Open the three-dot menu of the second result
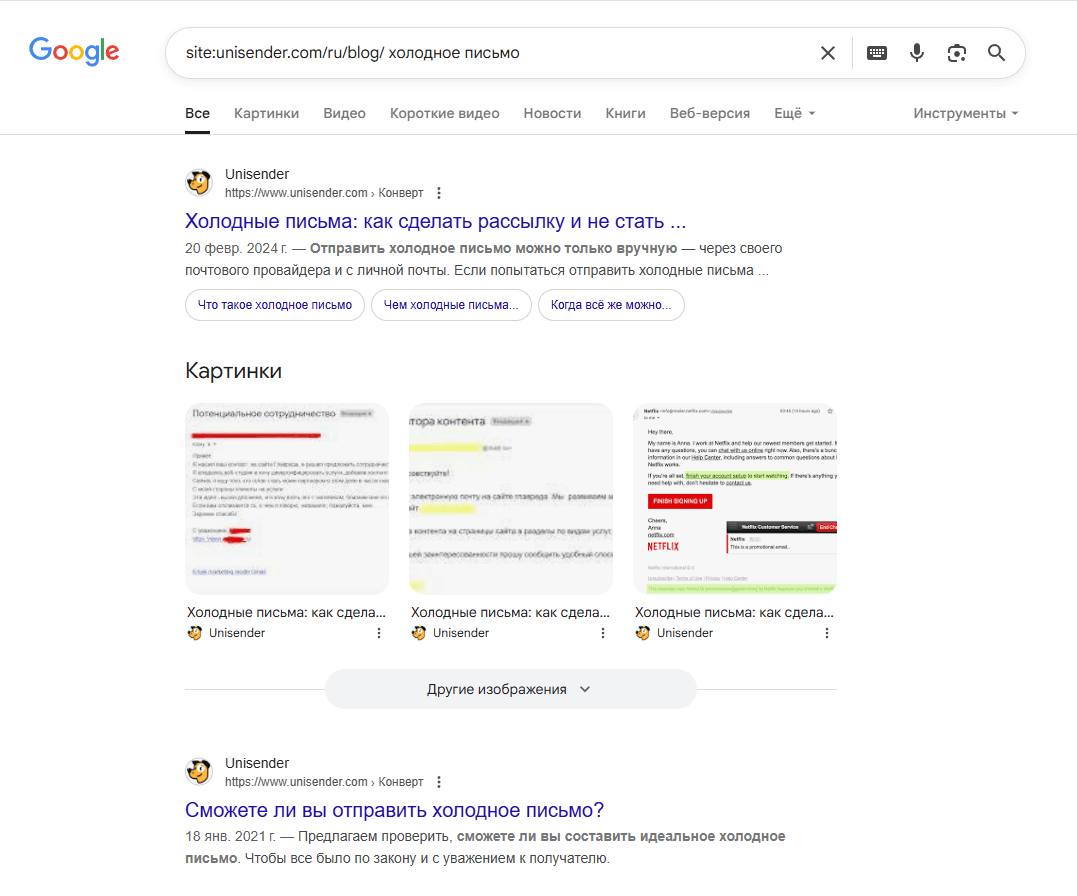This screenshot has width=1077, height=896. click(439, 782)
